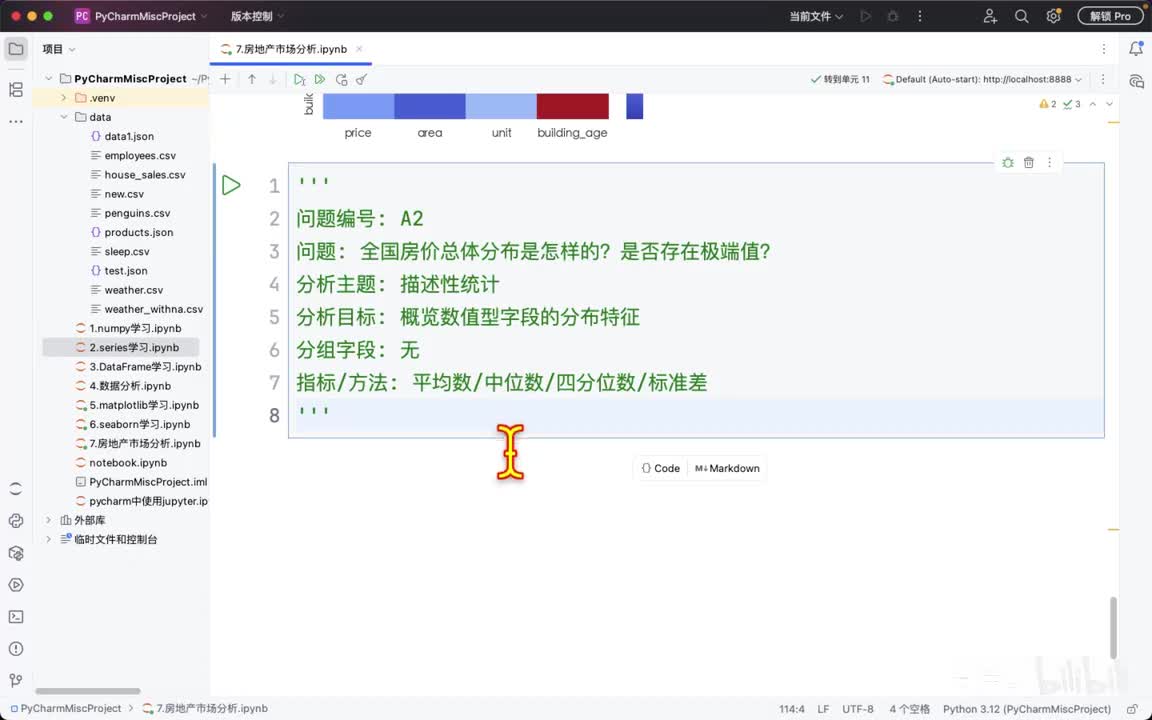Close the 7.房地产市场分析.ipynb tab

(x=359, y=49)
